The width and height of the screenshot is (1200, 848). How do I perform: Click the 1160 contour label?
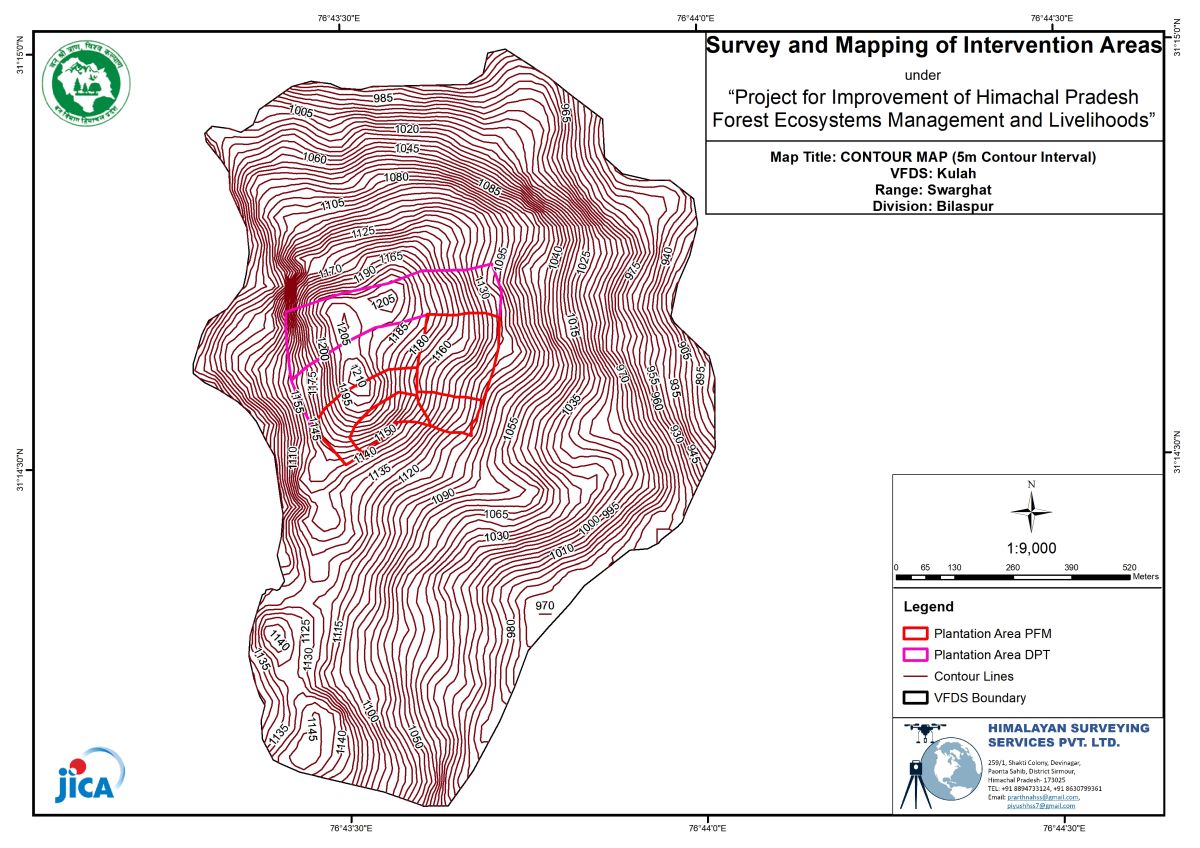pos(443,349)
